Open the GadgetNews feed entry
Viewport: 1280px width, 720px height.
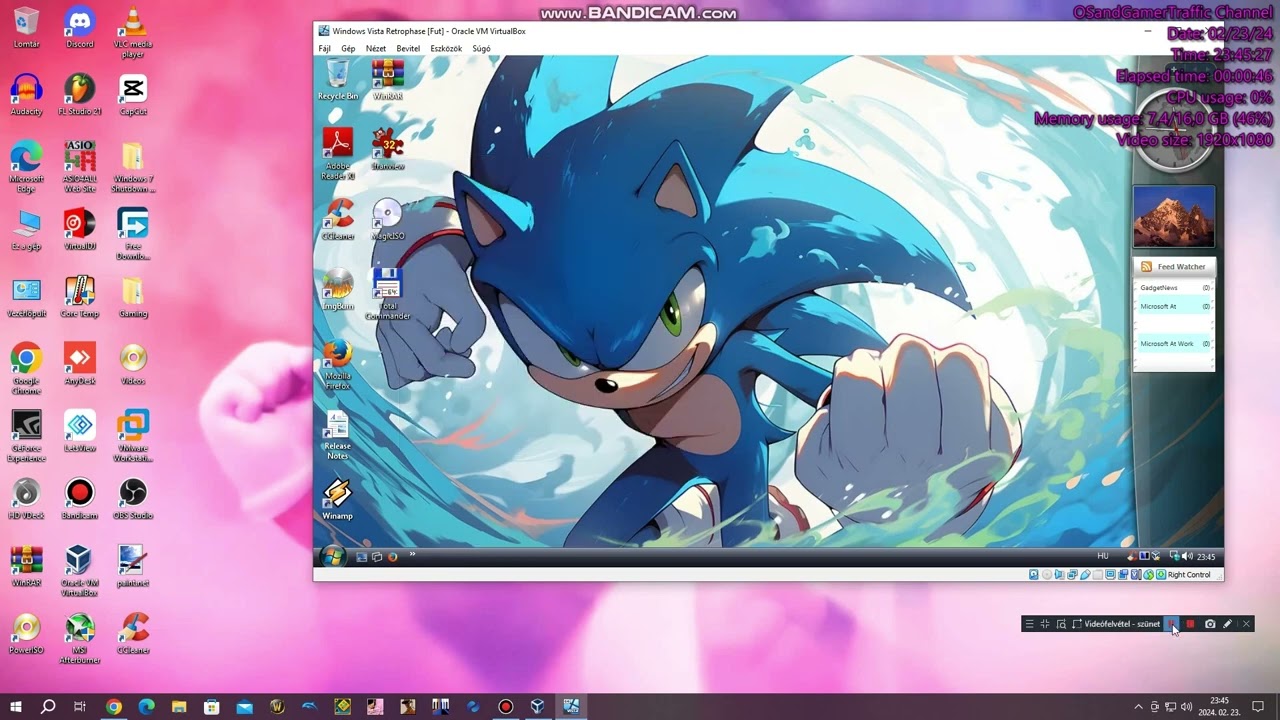[1174, 288]
